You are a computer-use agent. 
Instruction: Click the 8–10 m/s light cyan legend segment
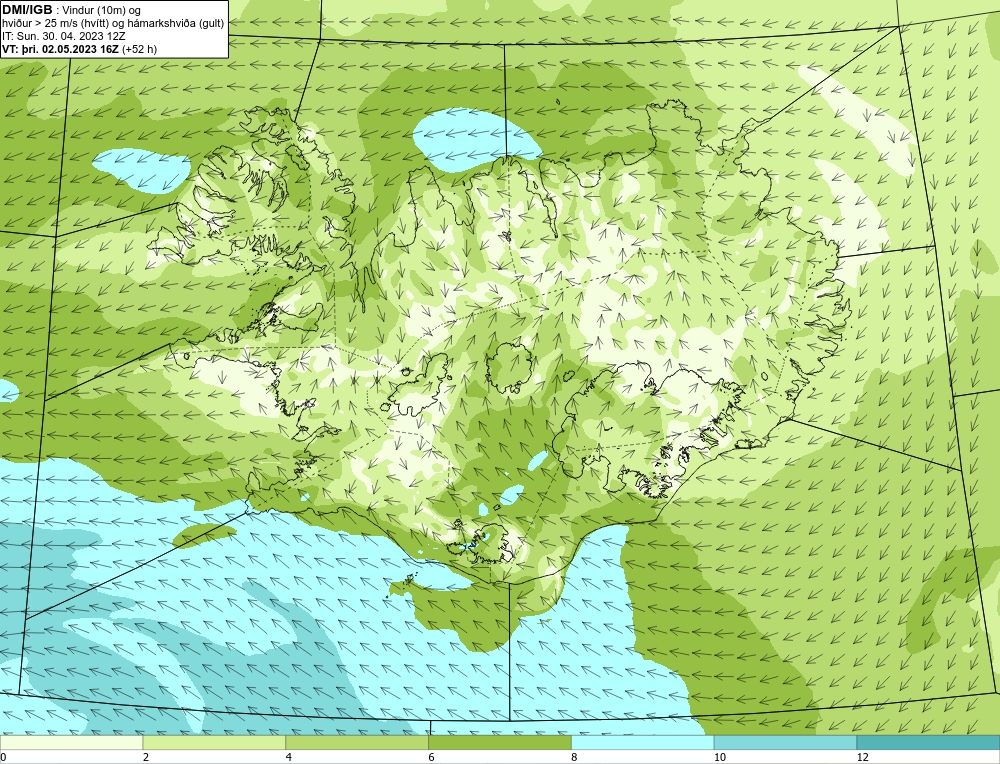coord(643,743)
